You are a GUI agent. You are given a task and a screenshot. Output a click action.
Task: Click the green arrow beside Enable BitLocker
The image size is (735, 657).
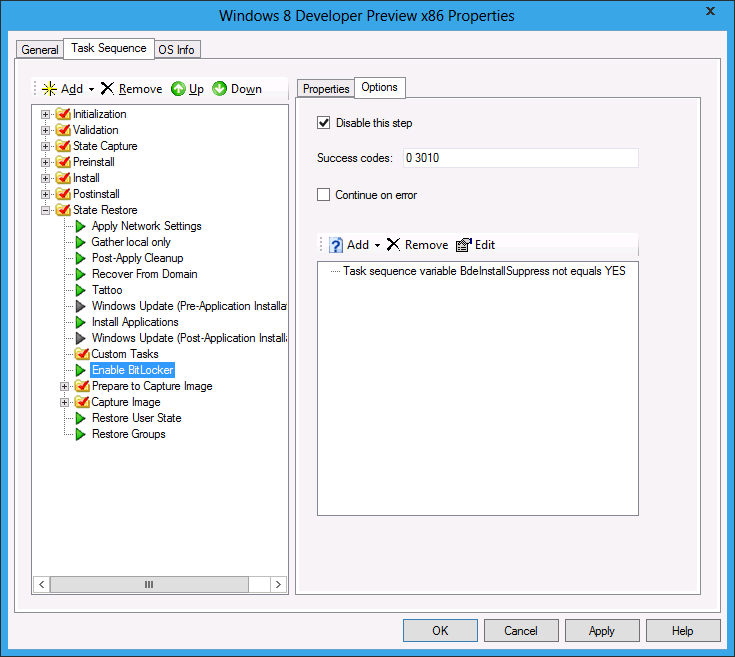[81, 370]
